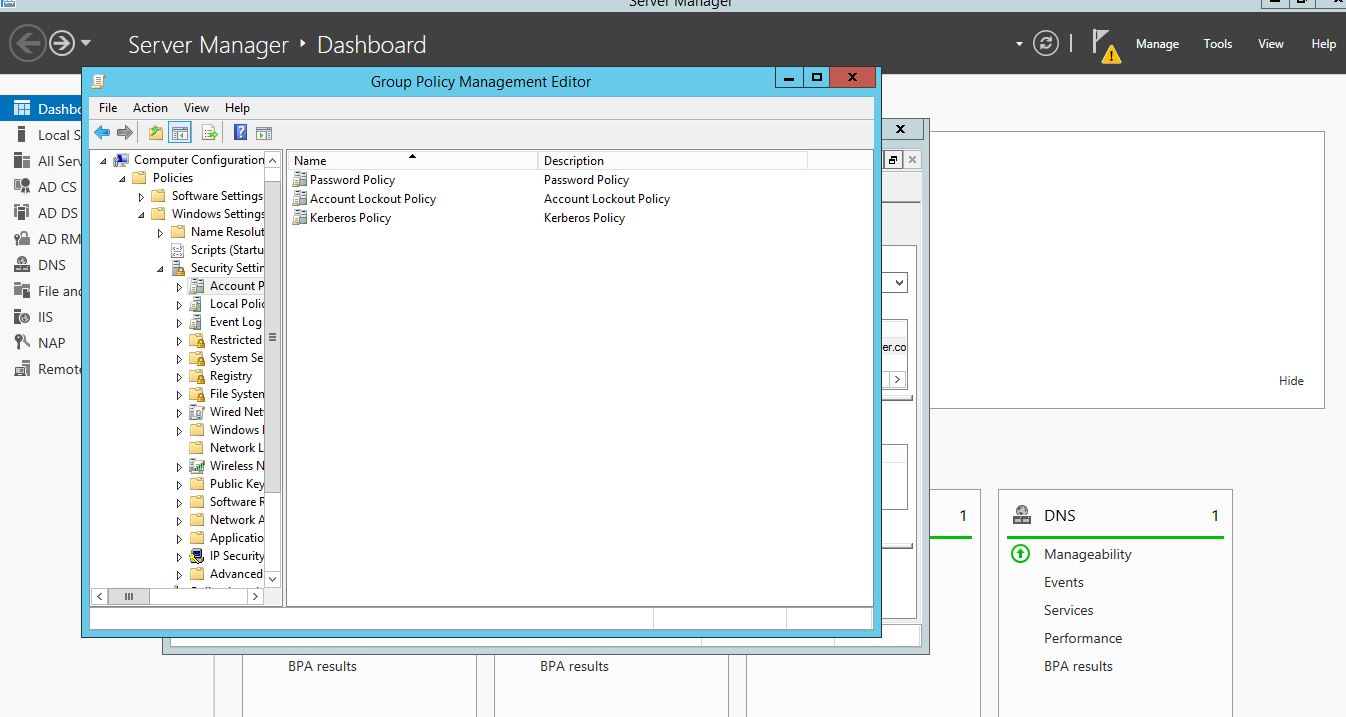Click the tree horizontal scrollbar's left arrow
The height and width of the screenshot is (717, 1346).
tap(99, 596)
